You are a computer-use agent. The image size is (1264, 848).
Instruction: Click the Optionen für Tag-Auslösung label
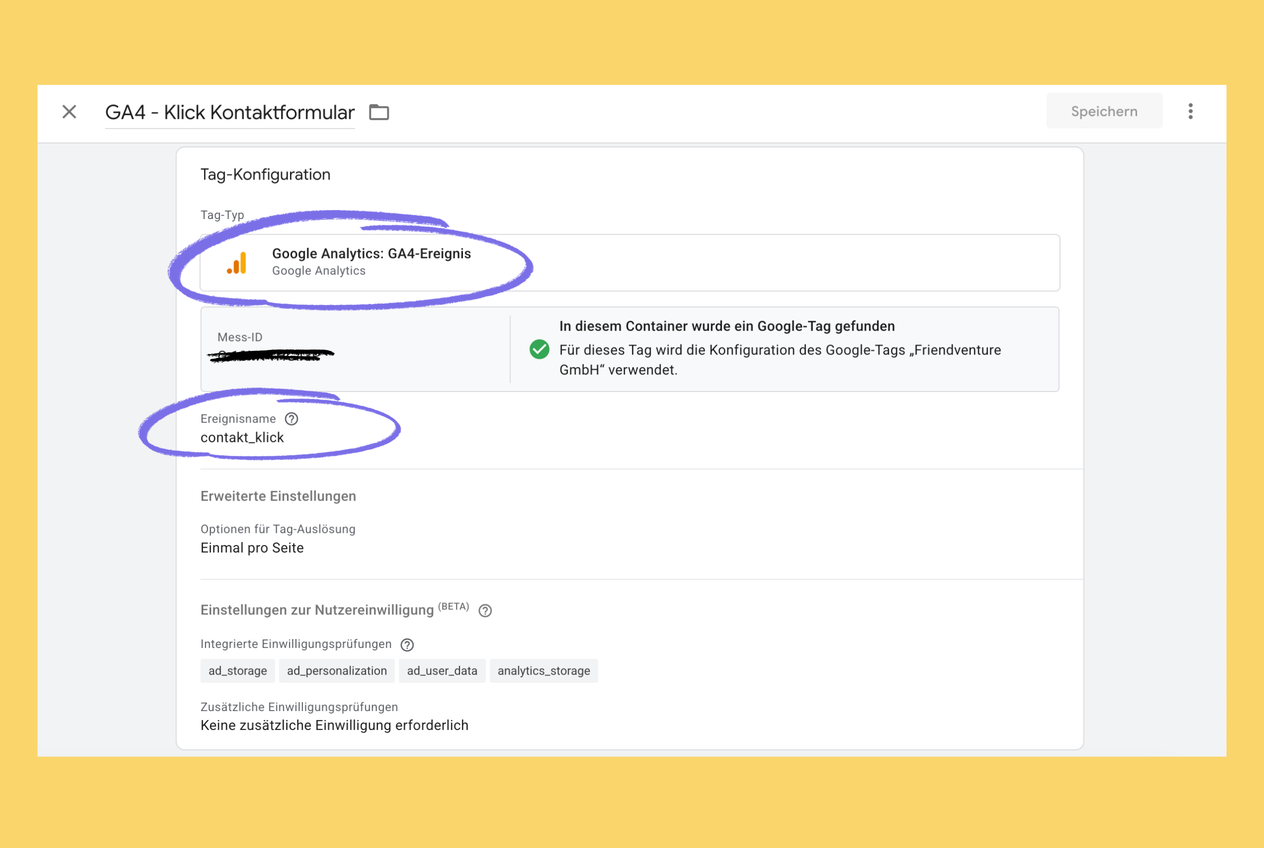coord(278,529)
